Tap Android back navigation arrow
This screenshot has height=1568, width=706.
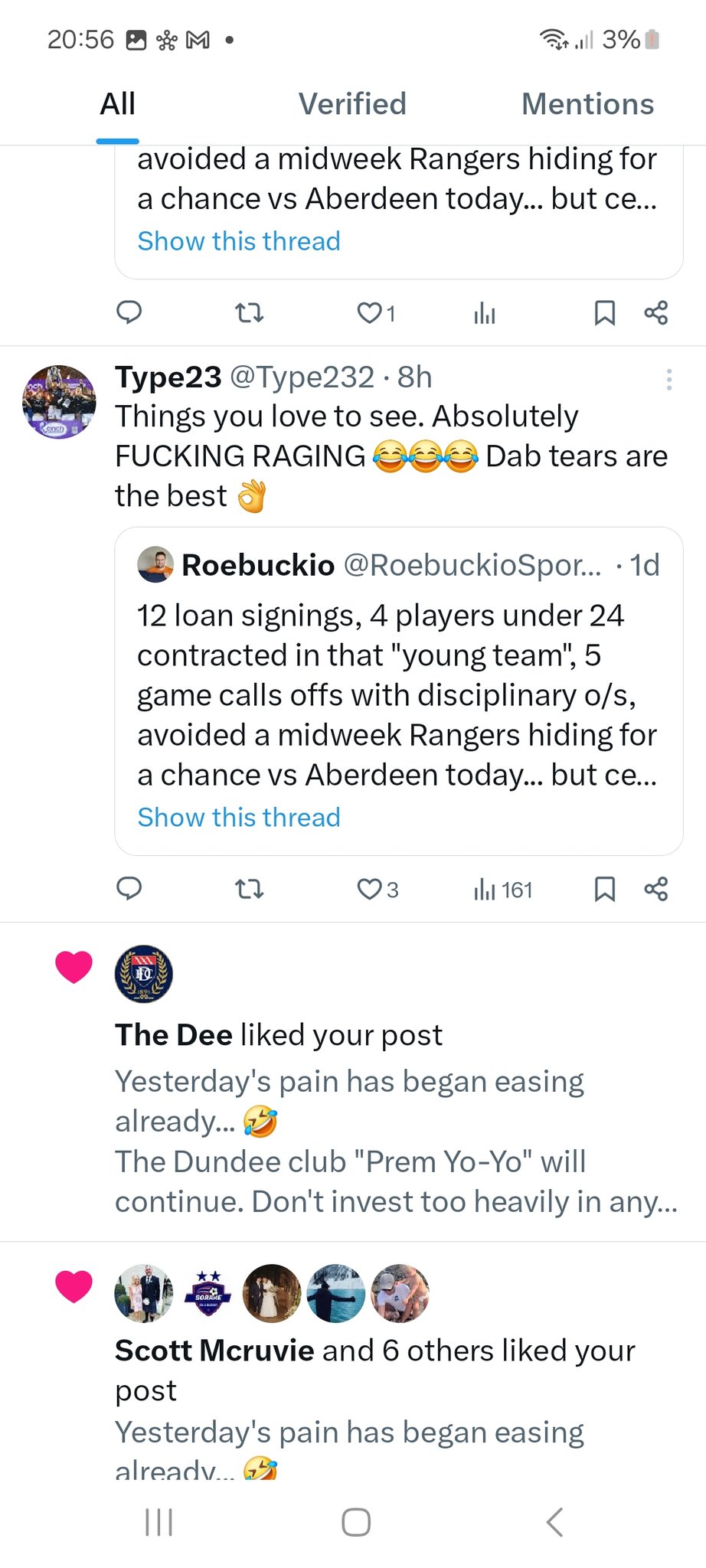point(555,1522)
